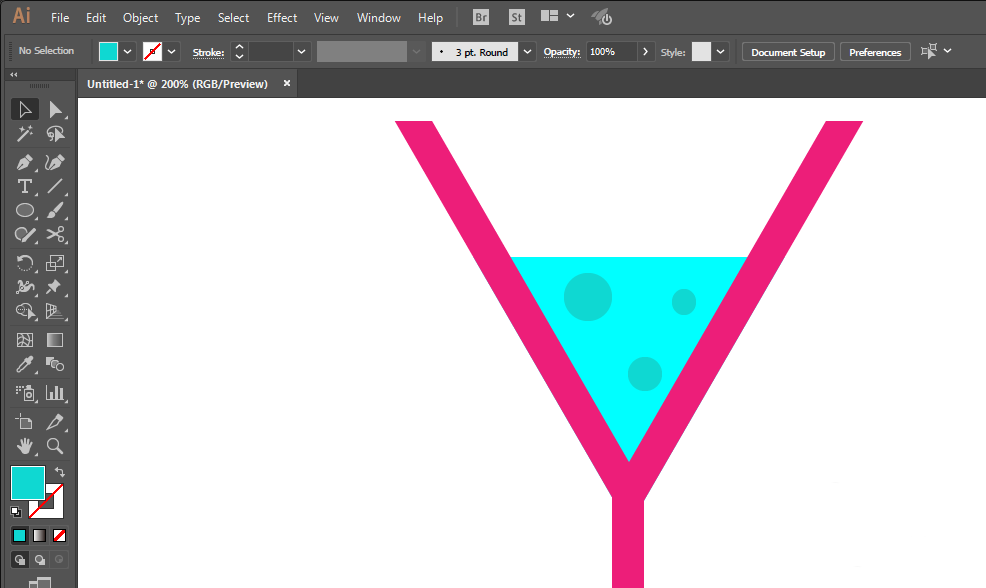Switch paint mode to Gradient
The width and height of the screenshot is (986, 588).
pos(40,536)
